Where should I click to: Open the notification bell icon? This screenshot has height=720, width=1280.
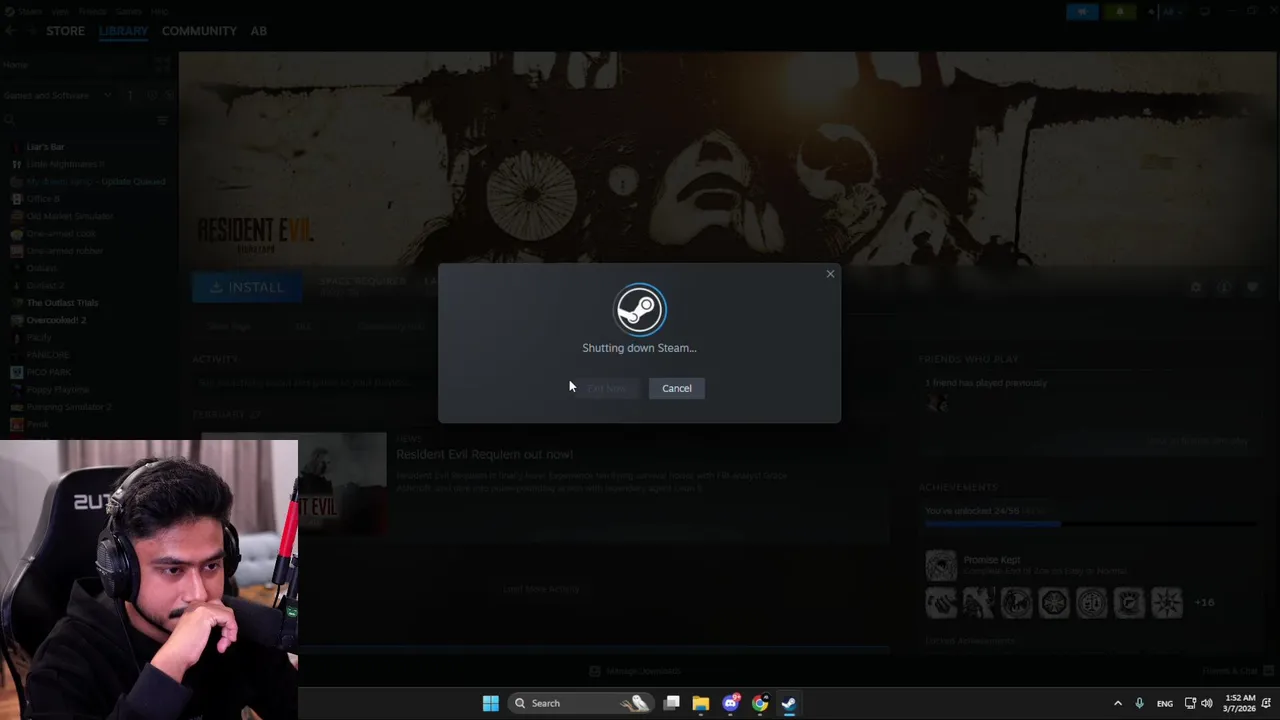1267,703
